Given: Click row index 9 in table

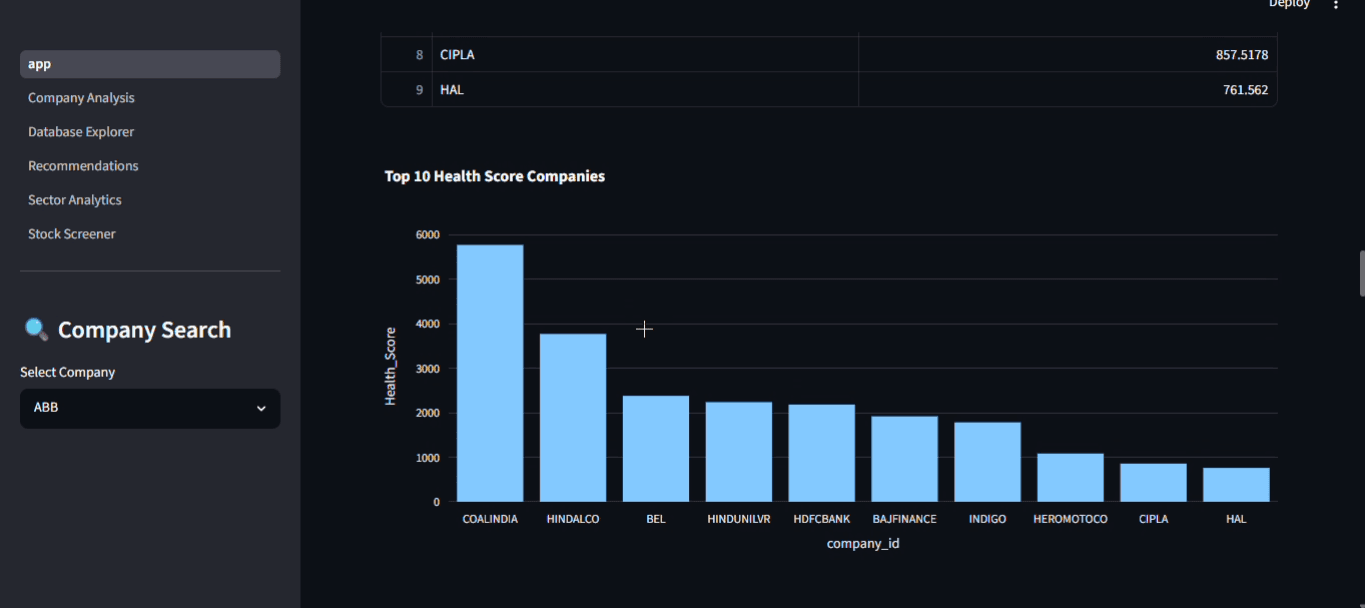Looking at the screenshot, I should pyautogui.click(x=407, y=90).
